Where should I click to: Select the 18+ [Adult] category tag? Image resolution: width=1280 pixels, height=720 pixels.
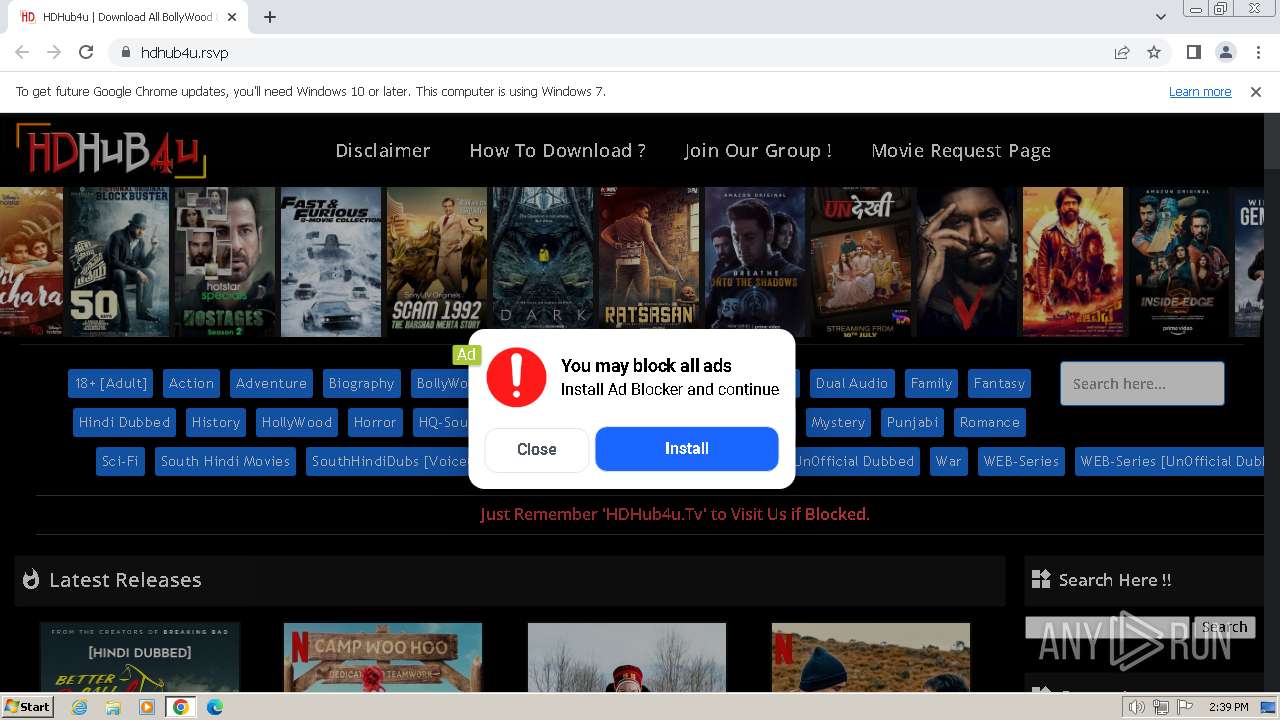click(x=111, y=383)
